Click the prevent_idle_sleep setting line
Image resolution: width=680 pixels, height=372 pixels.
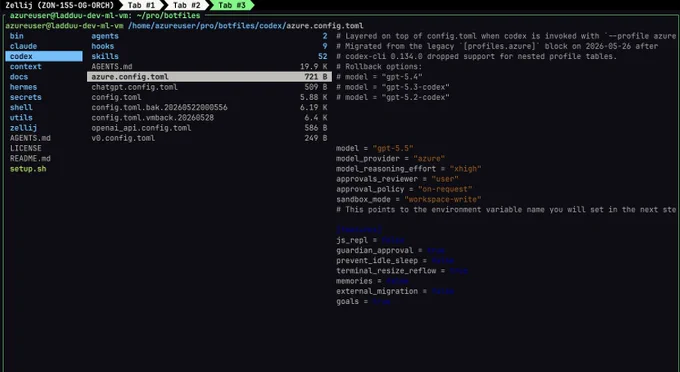395,261
